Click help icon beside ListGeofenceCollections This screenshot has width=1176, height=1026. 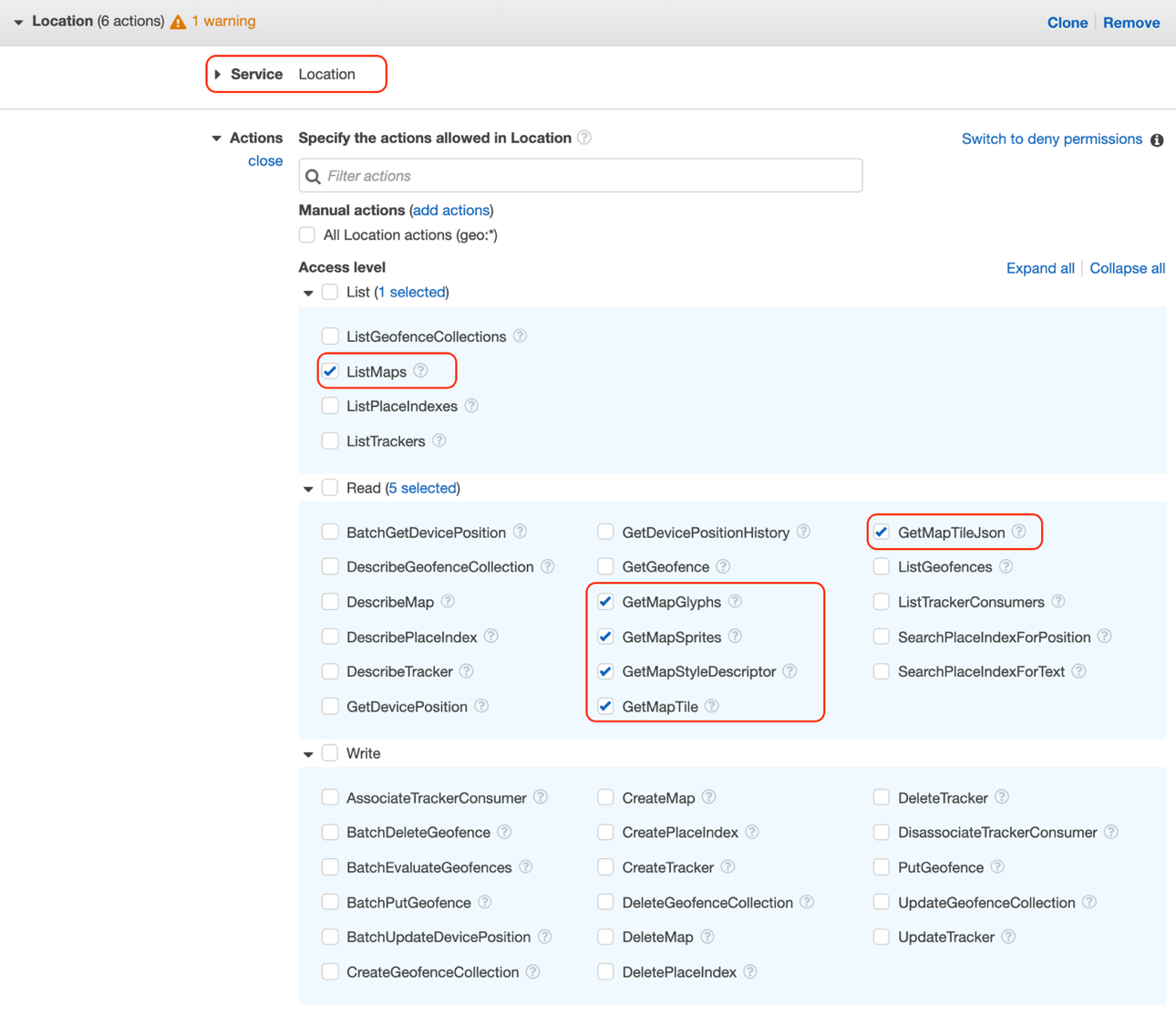point(520,336)
